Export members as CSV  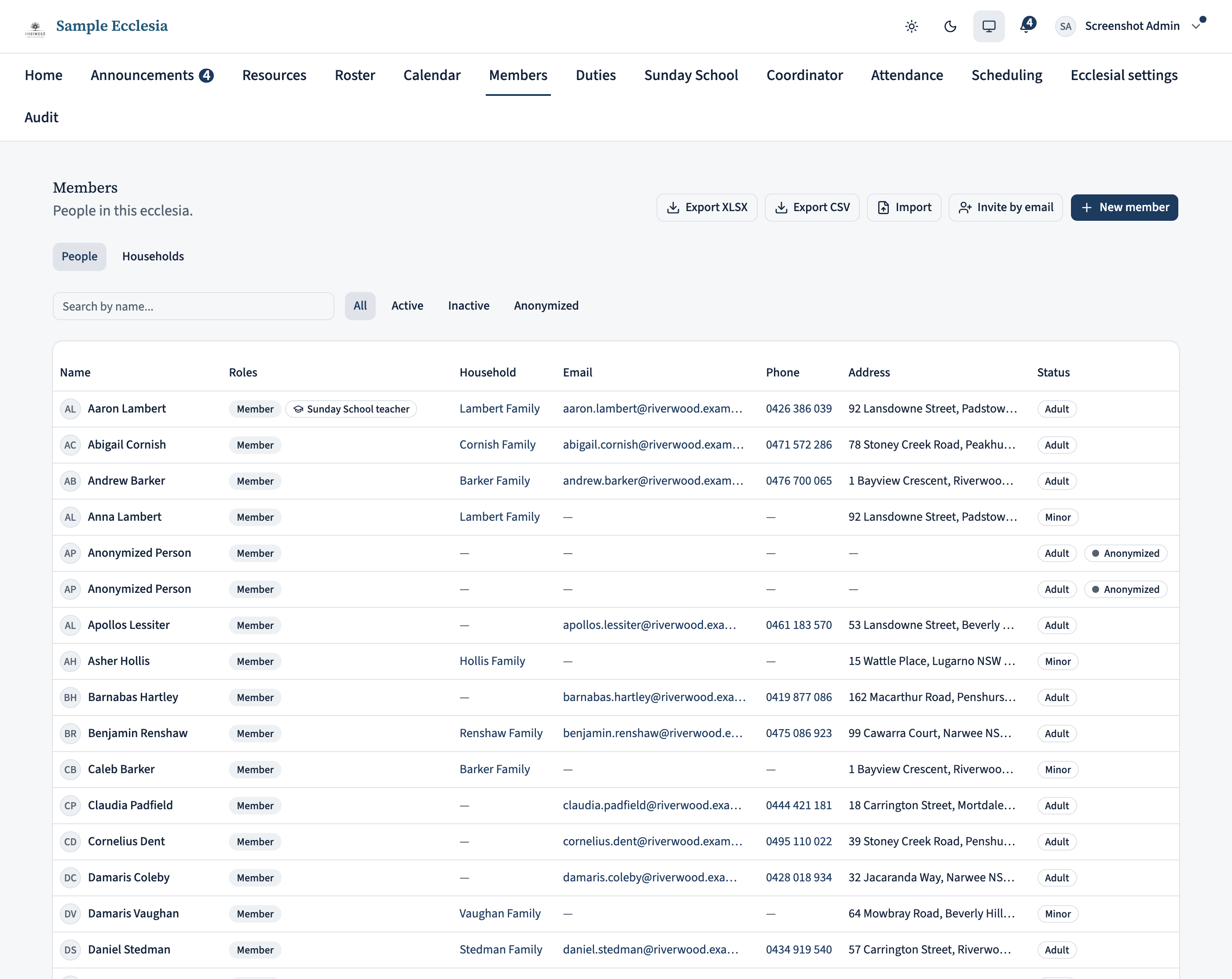(812, 207)
